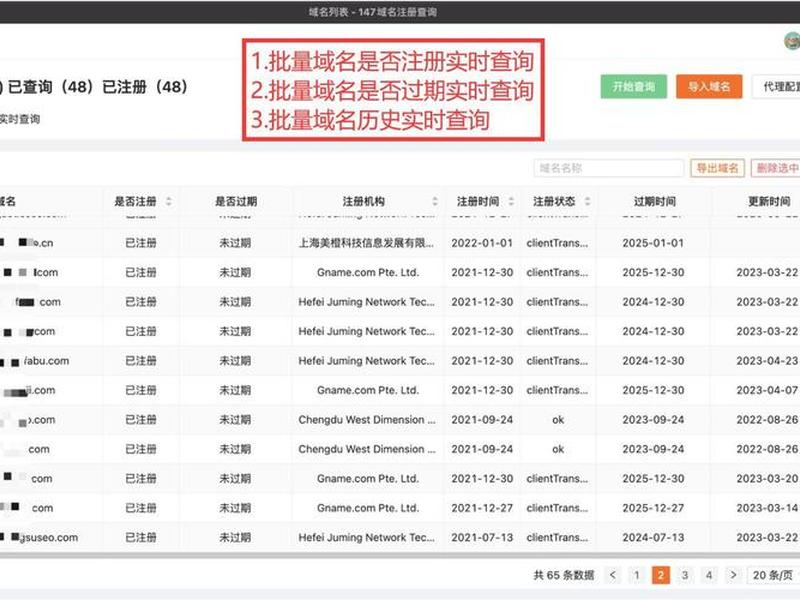Image resolution: width=800 pixels, height=600 pixels.
Task: Sort by the 注册状态 column arrows
Action: point(588,202)
